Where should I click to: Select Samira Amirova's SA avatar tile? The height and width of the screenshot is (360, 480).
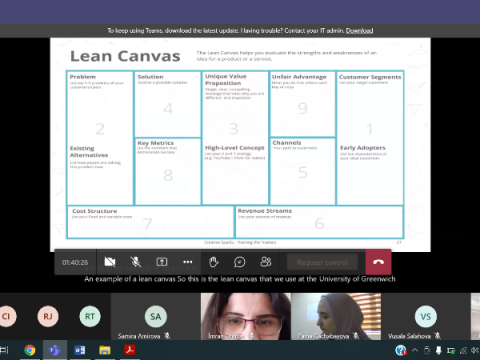(x=156, y=316)
